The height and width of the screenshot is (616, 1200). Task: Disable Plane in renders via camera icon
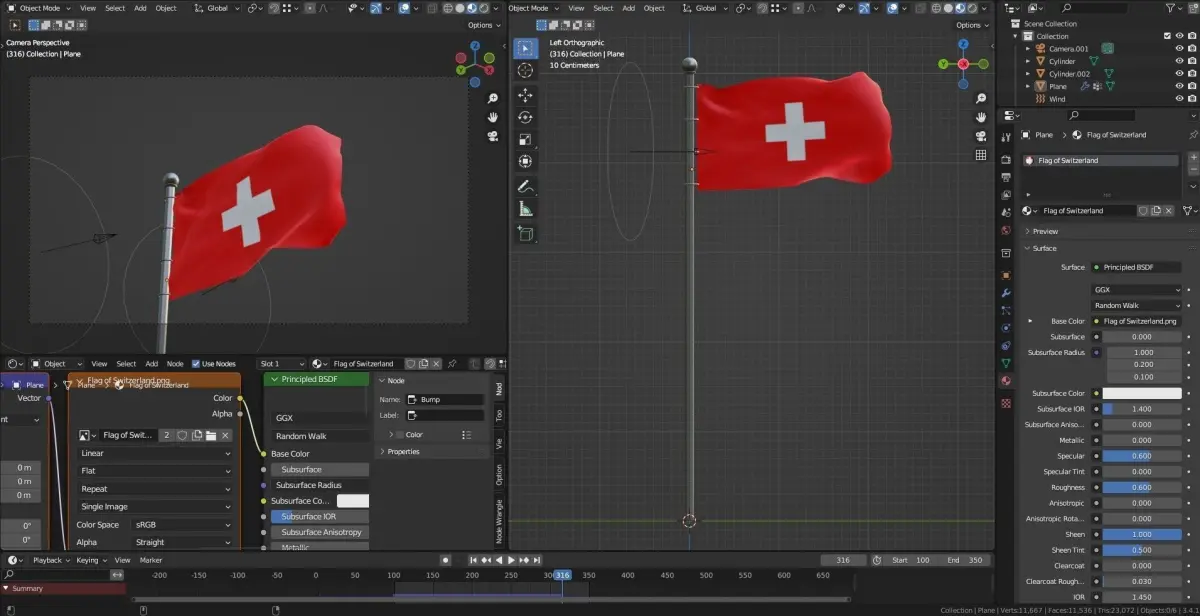1192,86
